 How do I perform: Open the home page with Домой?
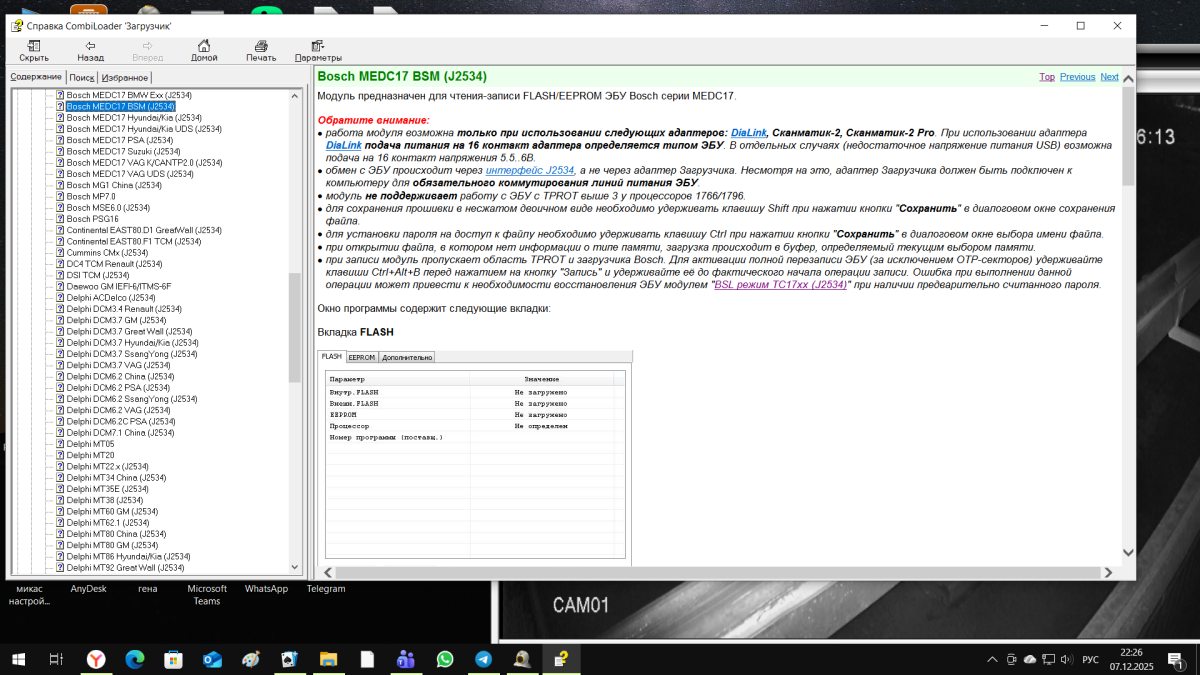coord(204,51)
